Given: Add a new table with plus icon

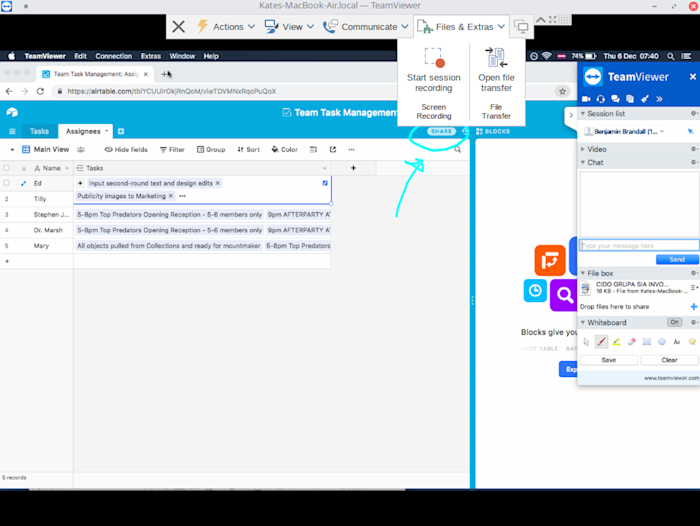Looking at the screenshot, I should [121, 131].
